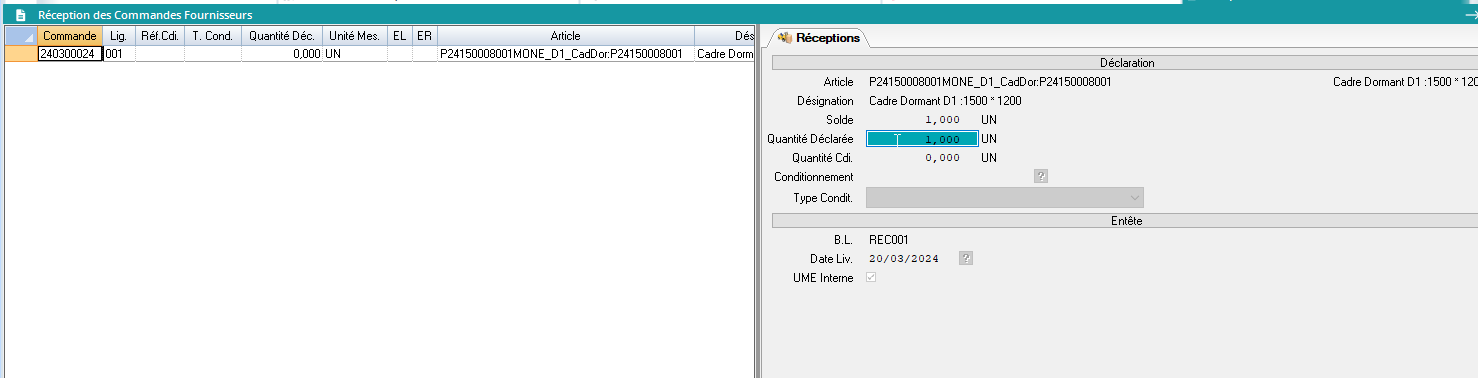Viewport: 1478px width, 378px height.
Task: Click inside the Quantité Déclarée input field
Action: point(922,139)
